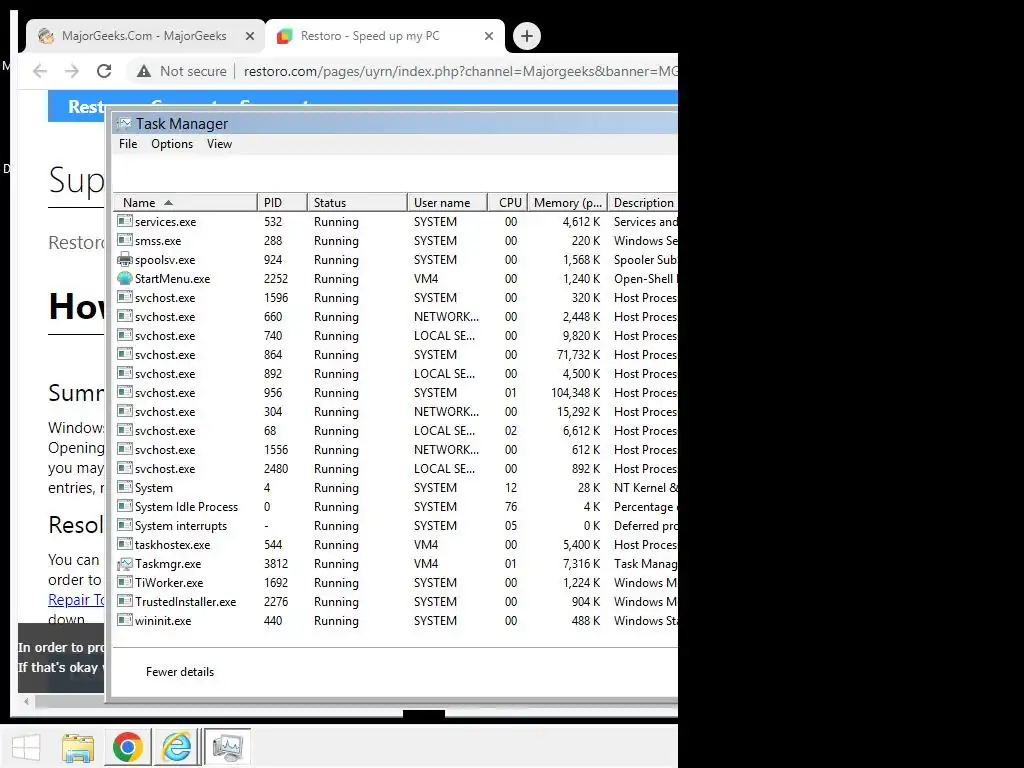Select svchost.exe with PID 892
This screenshot has width=1024, height=768.
(396, 374)
